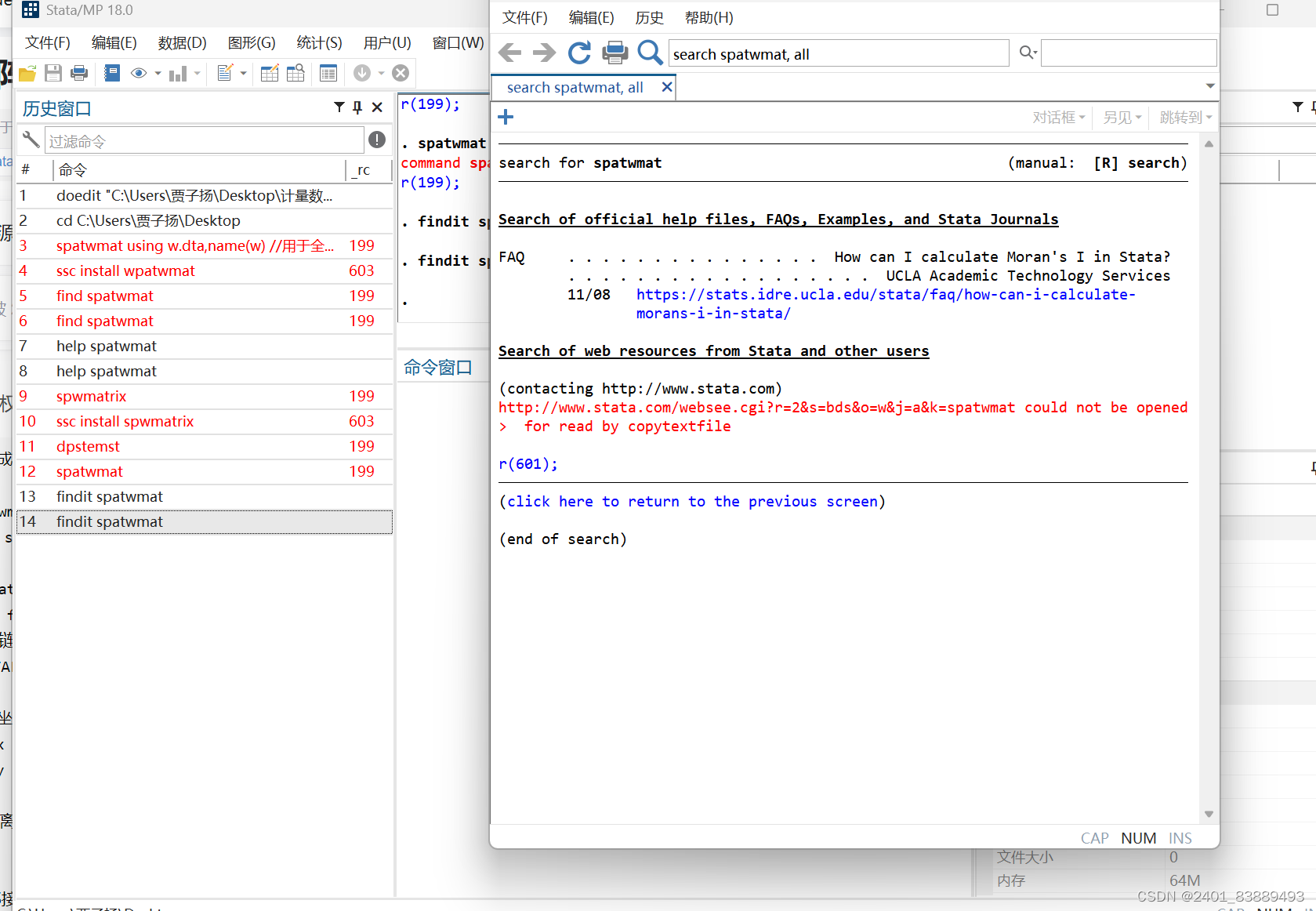The height and width of the screenshot is (911, 1316).
Task: Open the Viewer 帮助(H) menu
Action: 709,17
